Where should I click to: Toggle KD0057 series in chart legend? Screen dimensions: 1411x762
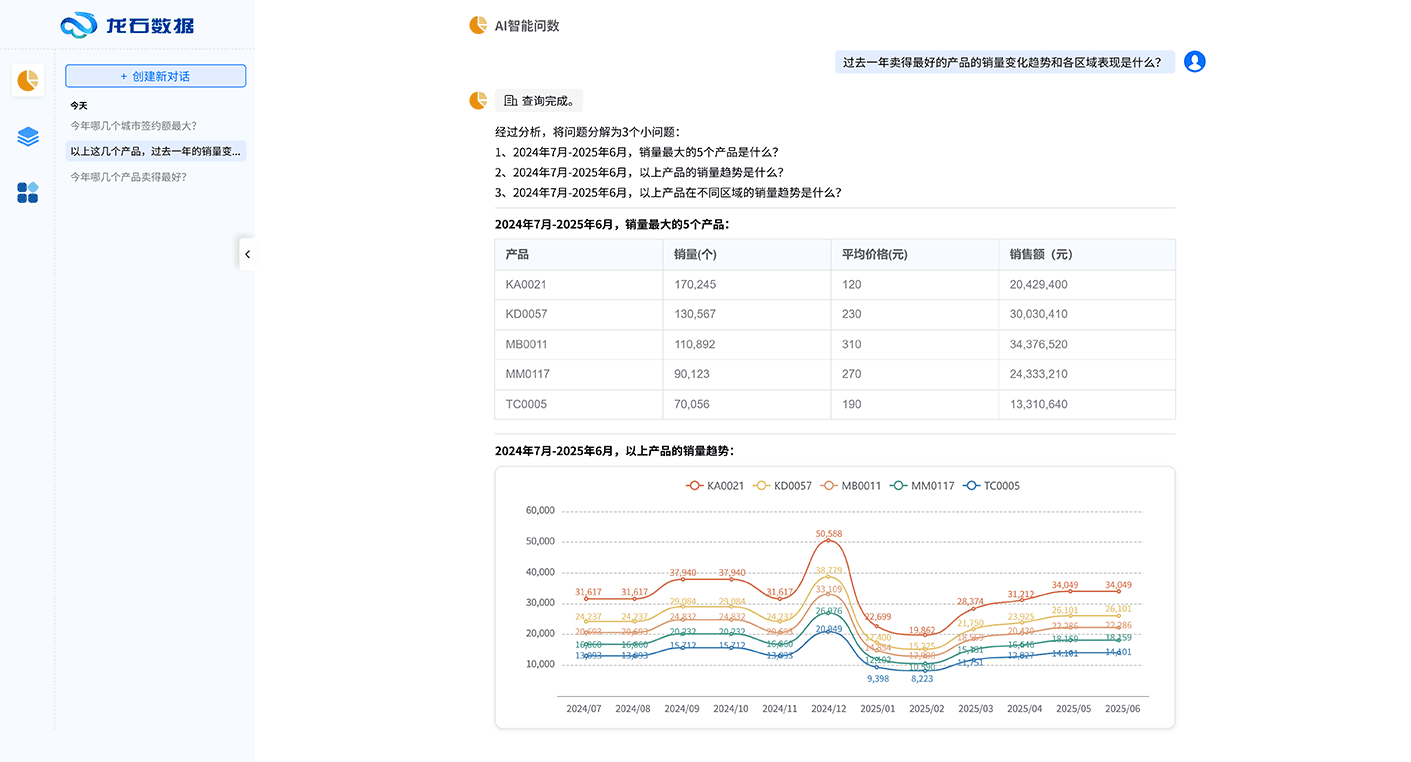click(782, 486)
